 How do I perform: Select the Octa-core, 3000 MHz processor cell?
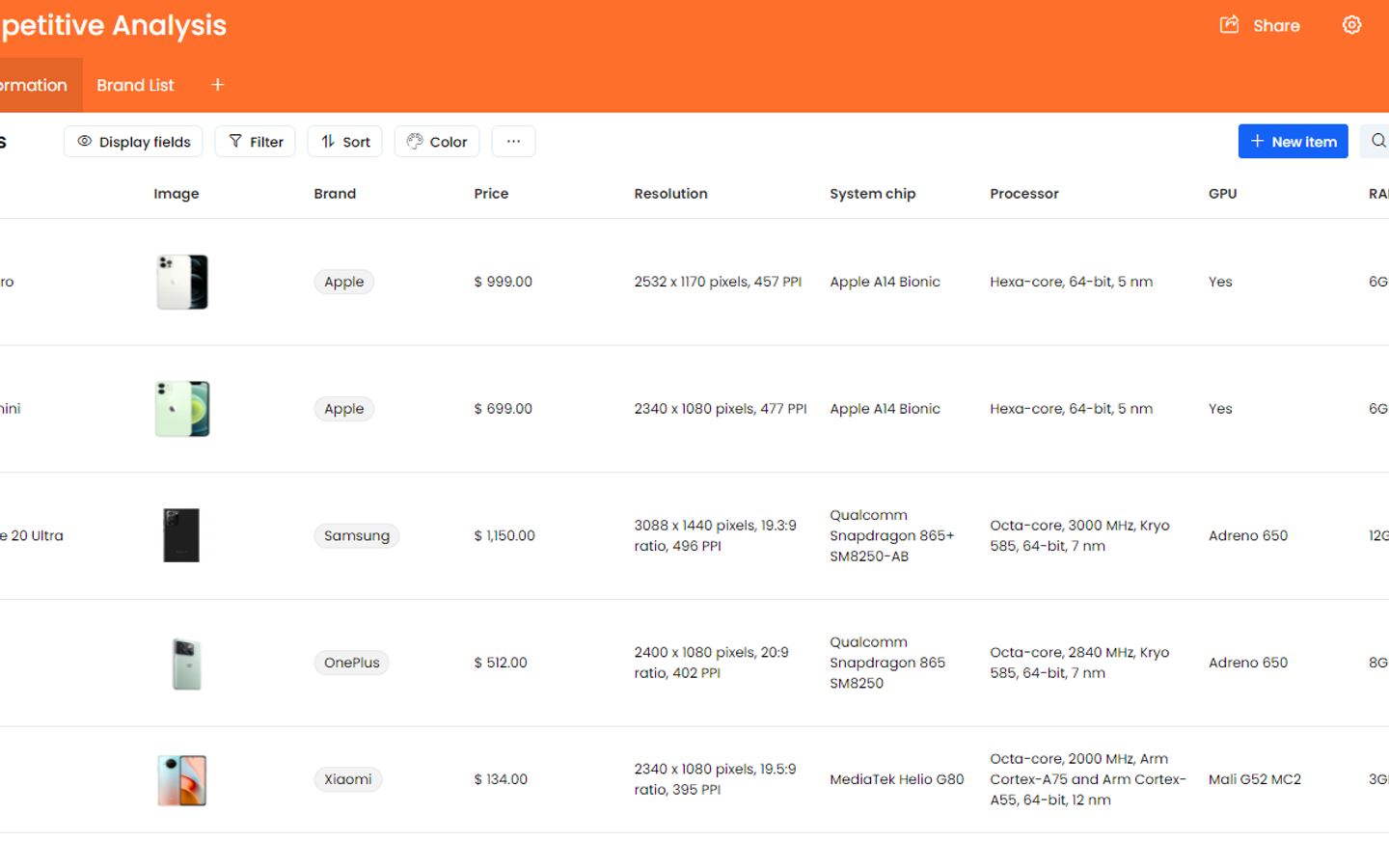pyautogui.click(x=1079, y=535)
